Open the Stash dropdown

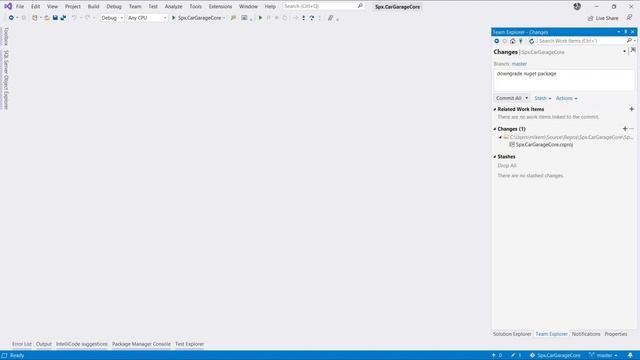542,98
